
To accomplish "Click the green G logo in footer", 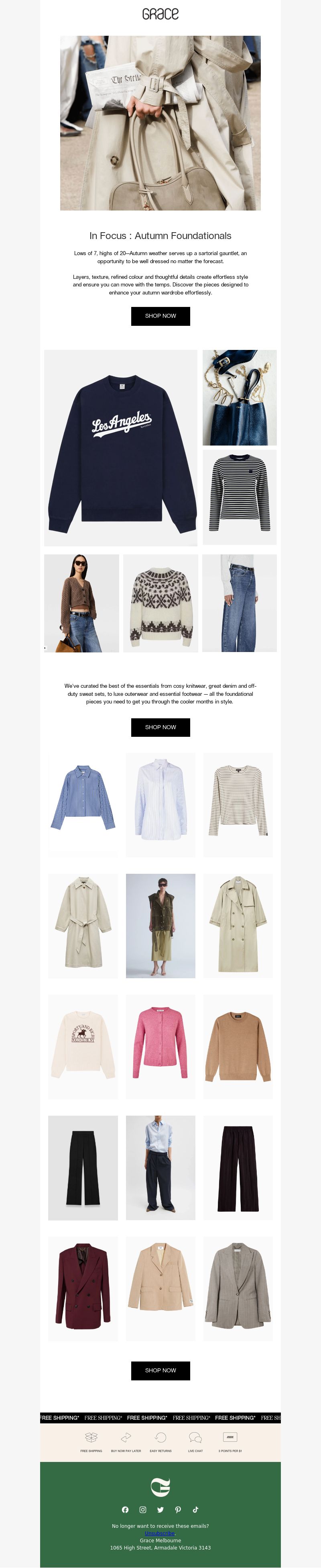I will 160,1486.
